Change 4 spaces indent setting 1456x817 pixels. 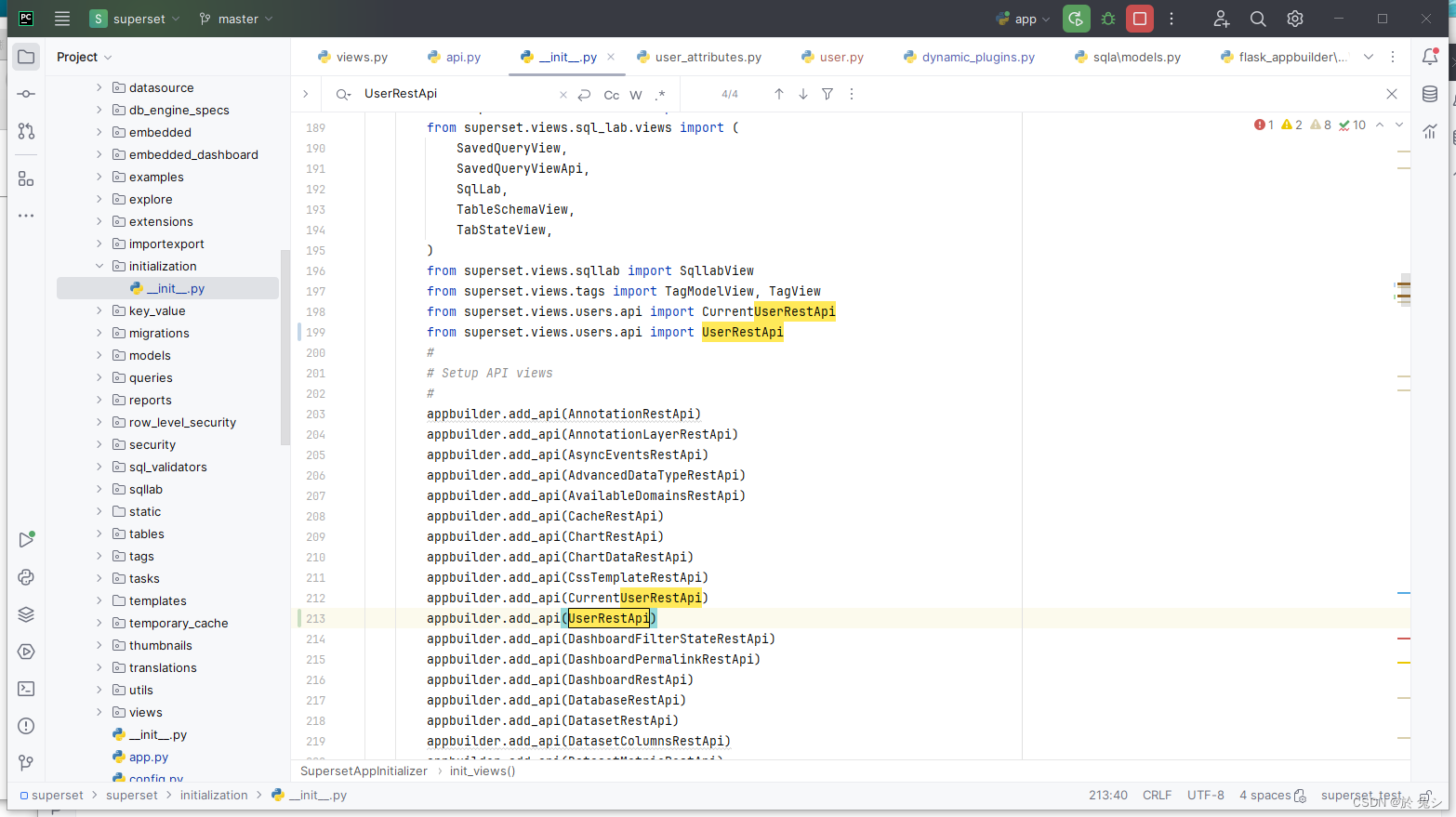(x=1265, y=796)
